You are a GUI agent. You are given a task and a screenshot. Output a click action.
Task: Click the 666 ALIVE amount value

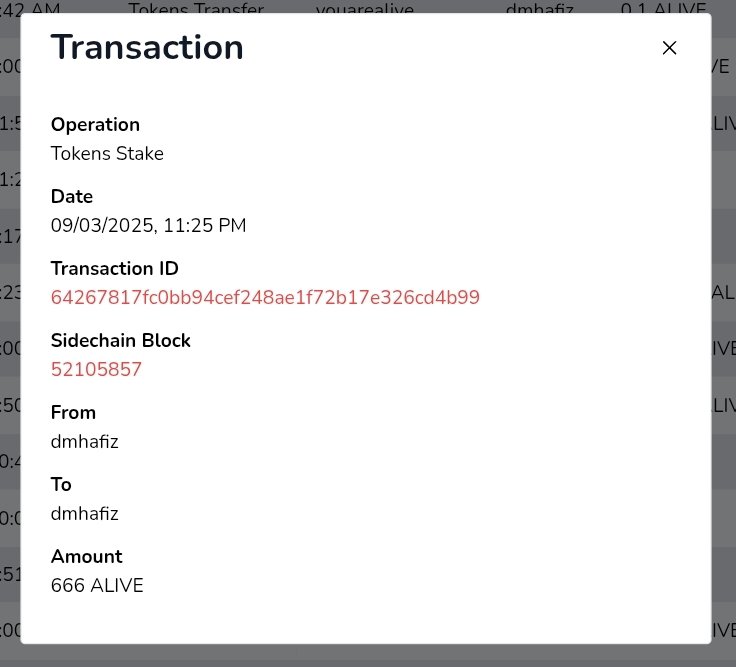[97, 585]
